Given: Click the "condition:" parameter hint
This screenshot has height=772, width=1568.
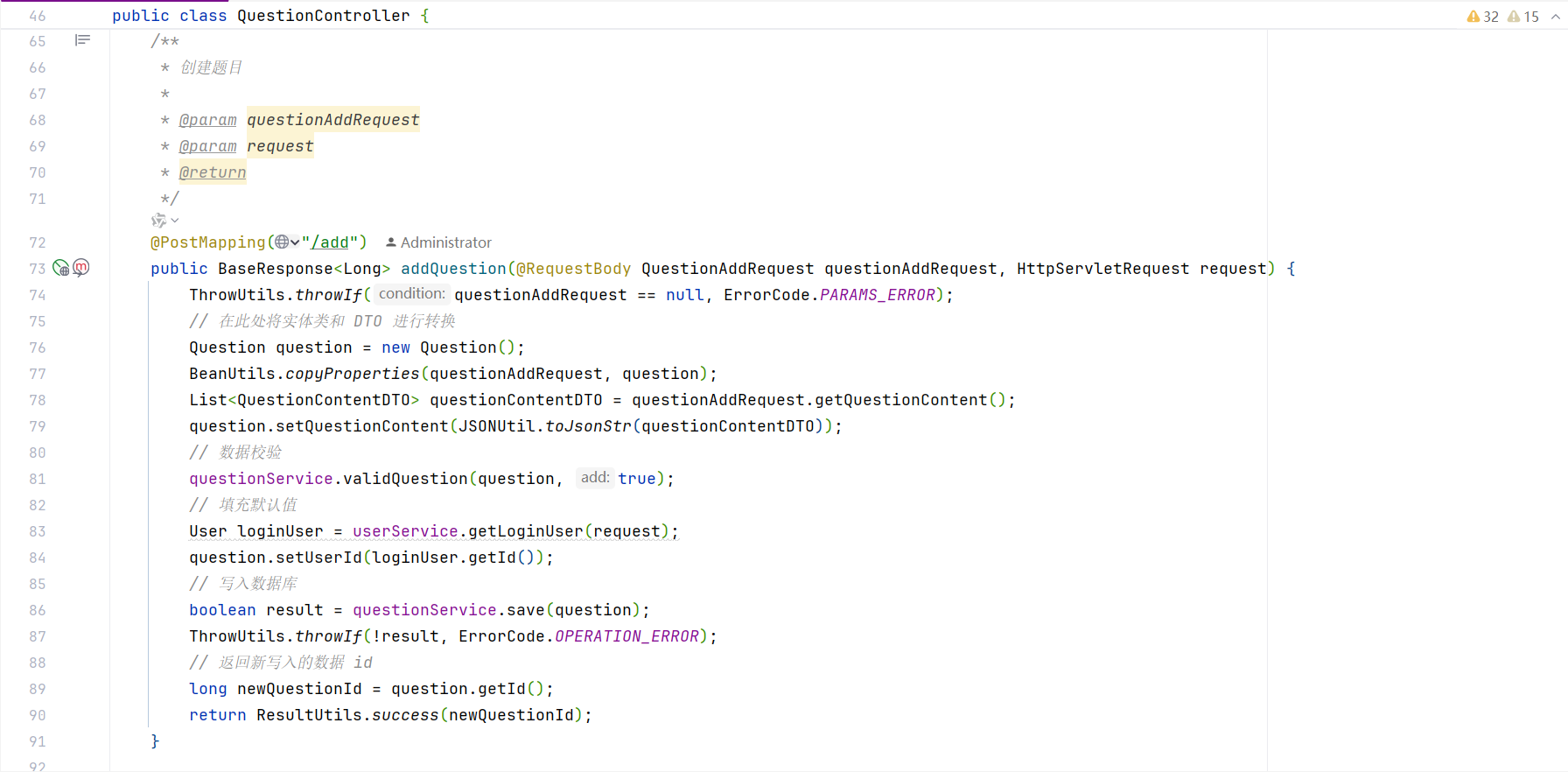Looking at the screenshot, I should coord(411,294).
